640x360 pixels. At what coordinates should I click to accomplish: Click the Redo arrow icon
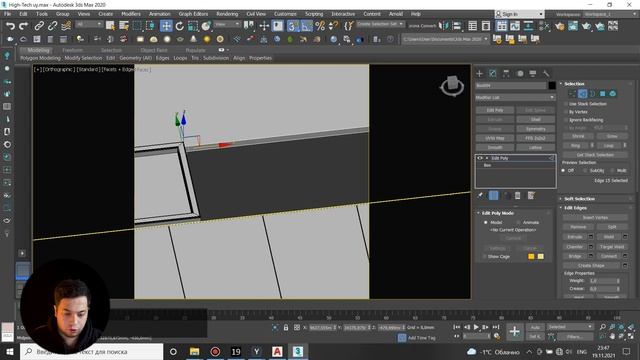24,26
